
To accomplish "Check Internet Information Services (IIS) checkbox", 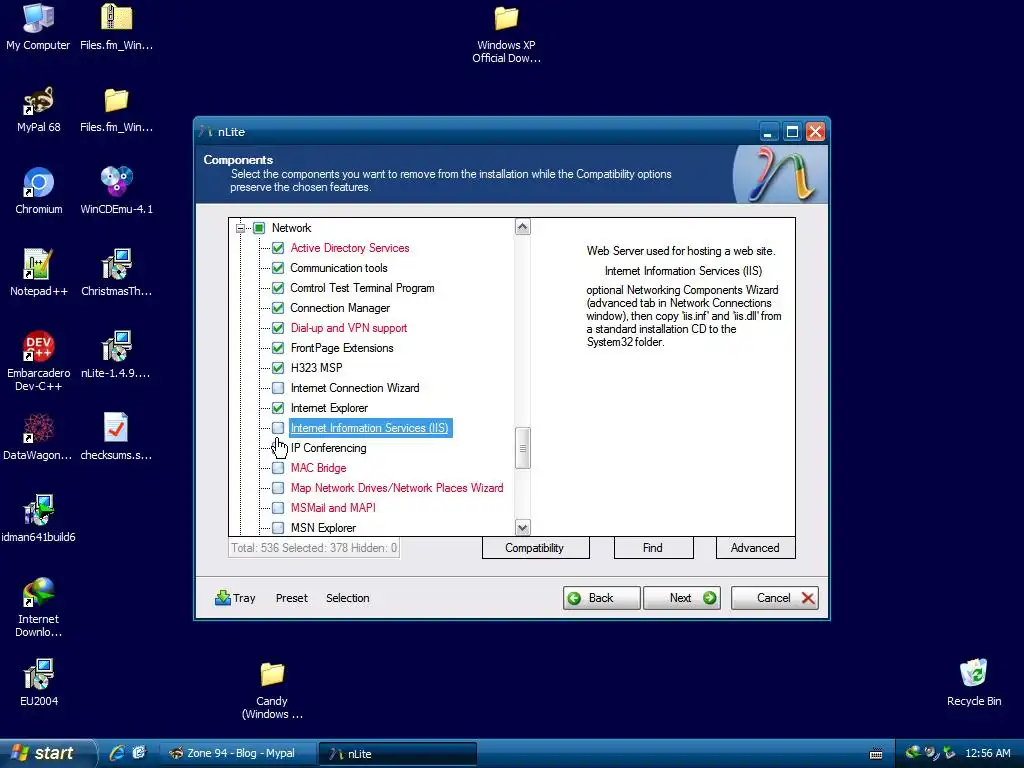I will point(278,428).
